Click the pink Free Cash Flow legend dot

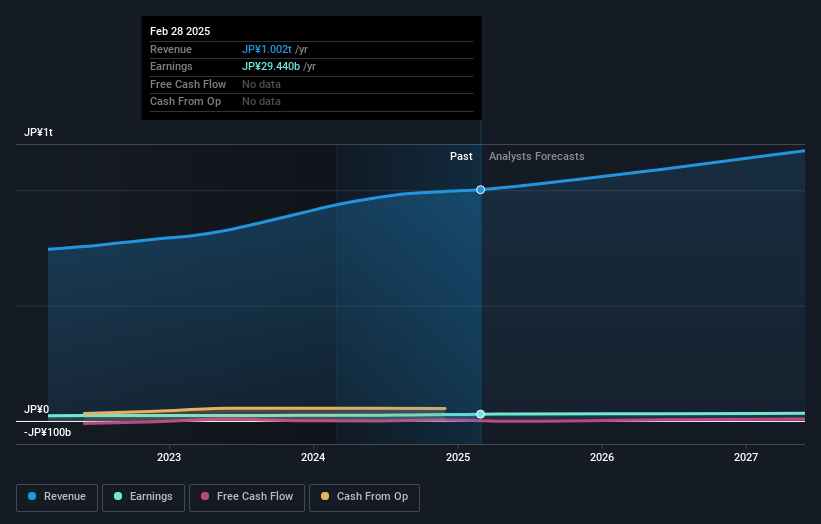coord(205,496)
